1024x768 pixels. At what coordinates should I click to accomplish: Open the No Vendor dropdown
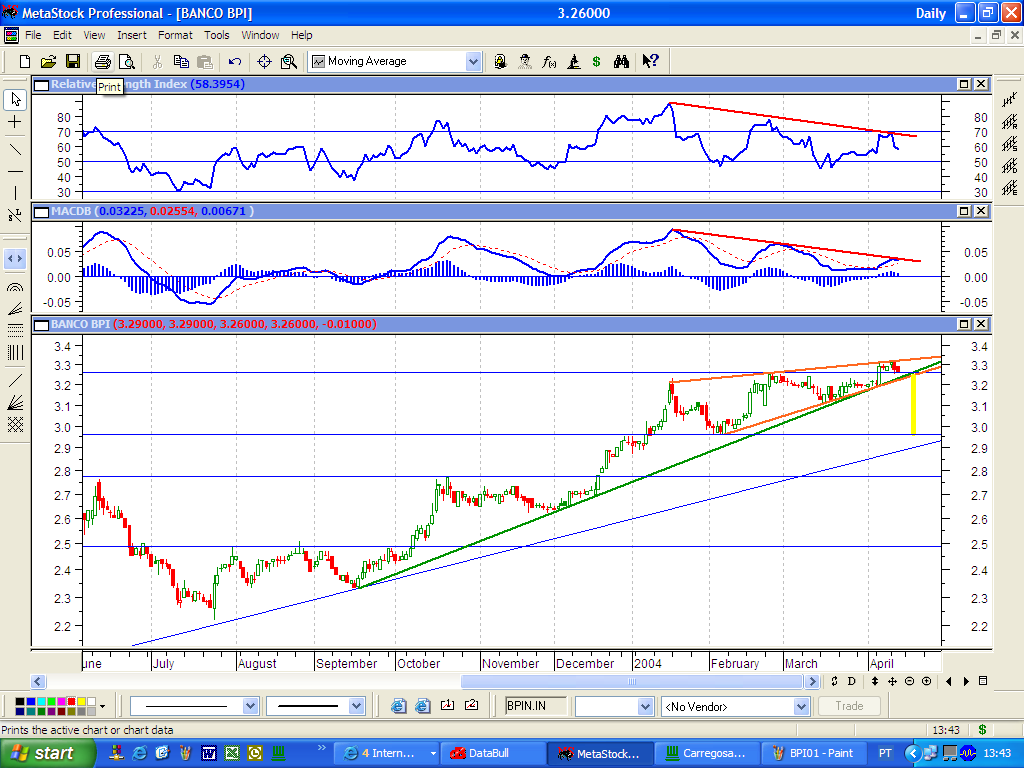800,706
